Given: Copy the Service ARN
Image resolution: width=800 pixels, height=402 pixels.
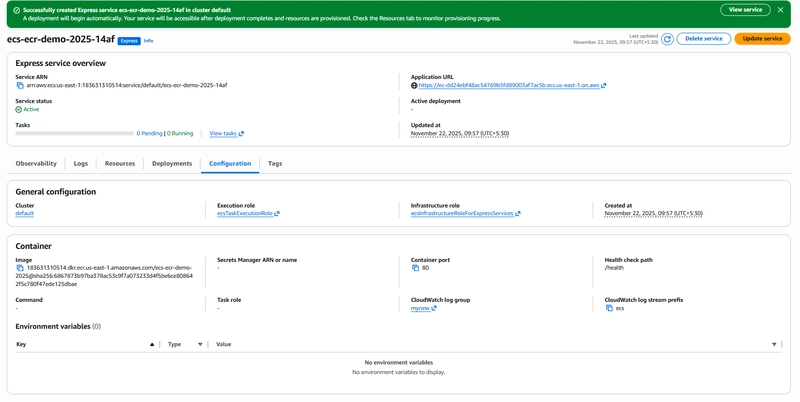Looking at the screenshot, I should (20, 85).
